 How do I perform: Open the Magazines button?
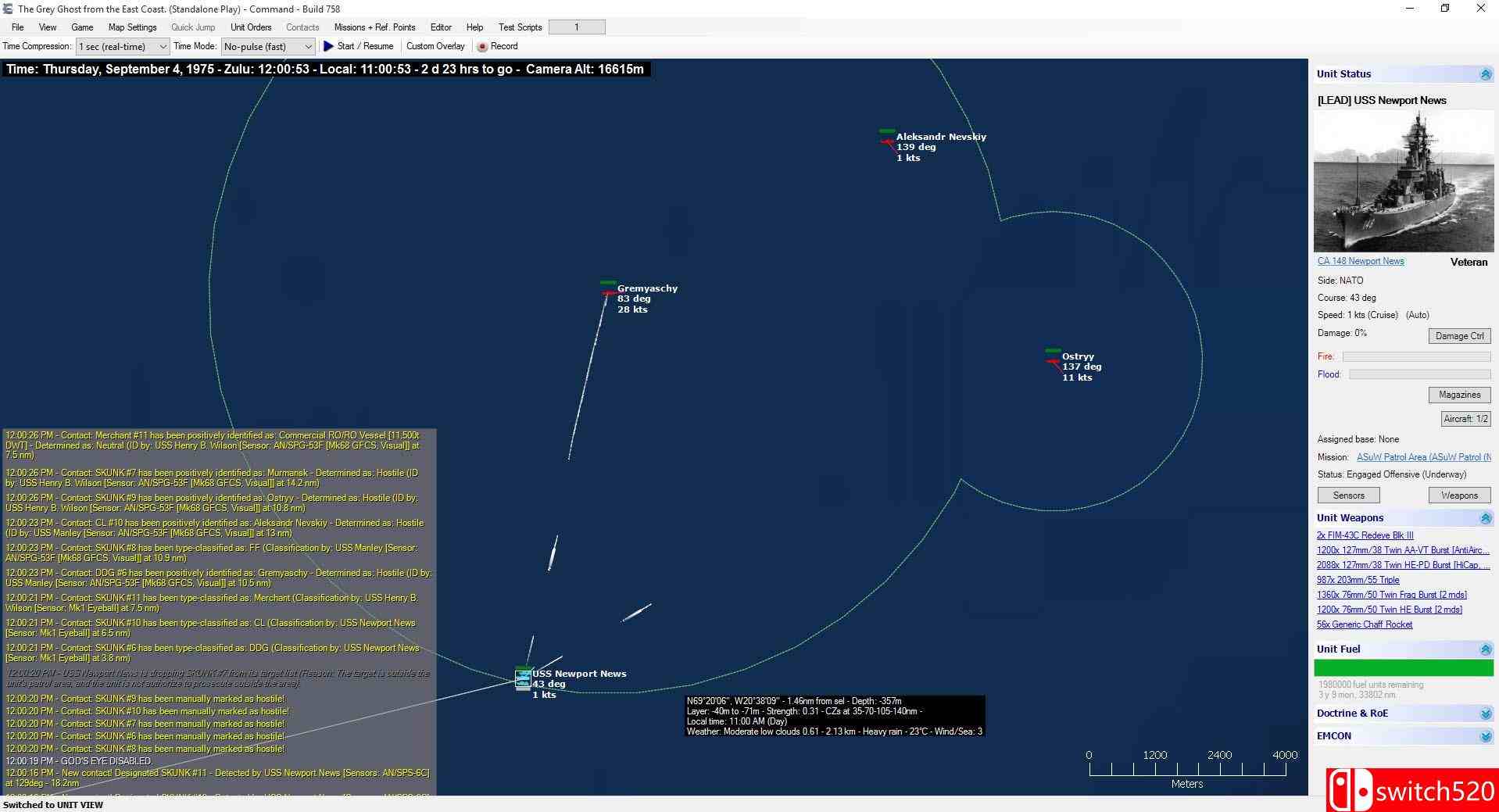(x=1459, y=395)
